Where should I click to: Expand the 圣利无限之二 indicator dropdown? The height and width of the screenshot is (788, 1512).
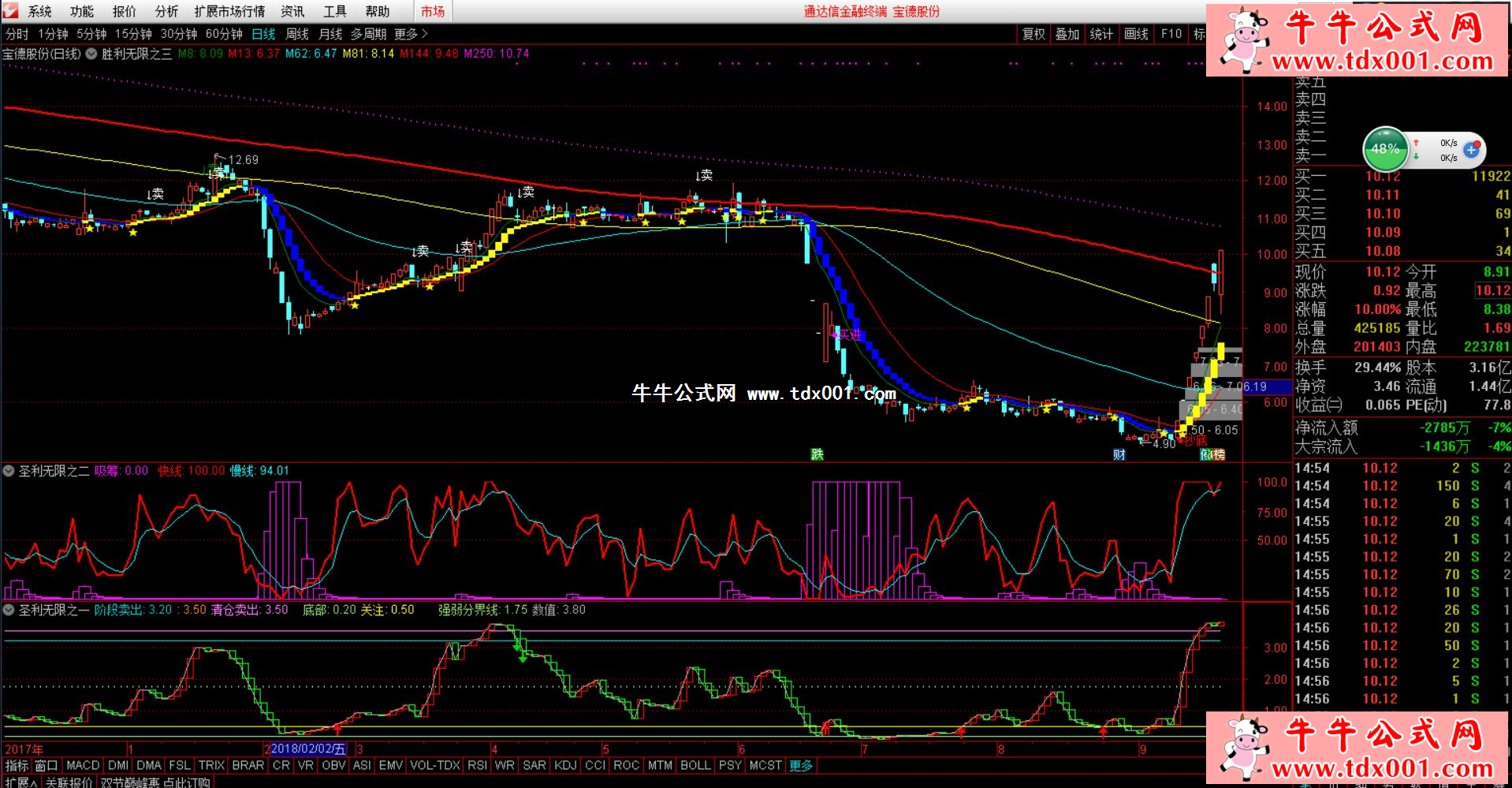pos(9,471)
